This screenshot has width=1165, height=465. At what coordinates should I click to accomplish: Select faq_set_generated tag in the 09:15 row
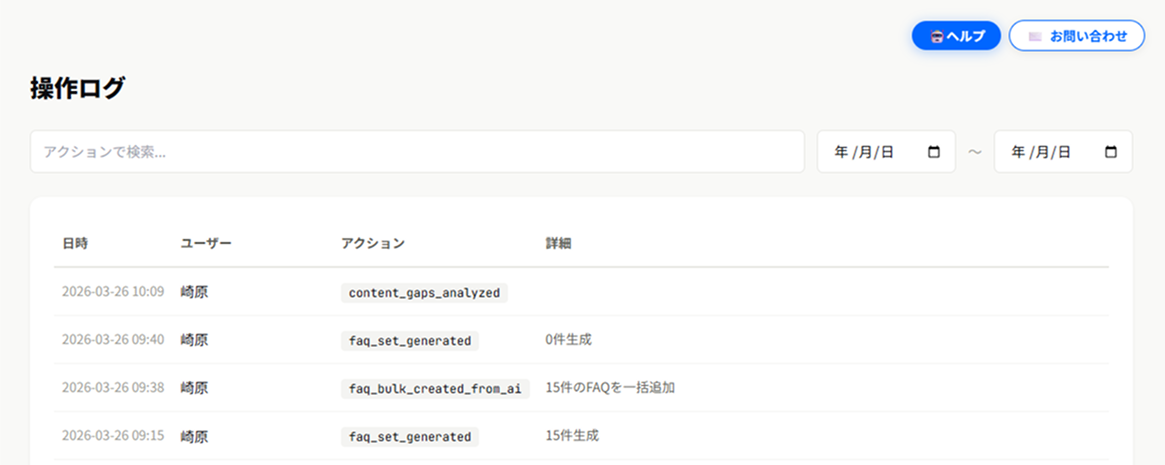pos(409,436)
